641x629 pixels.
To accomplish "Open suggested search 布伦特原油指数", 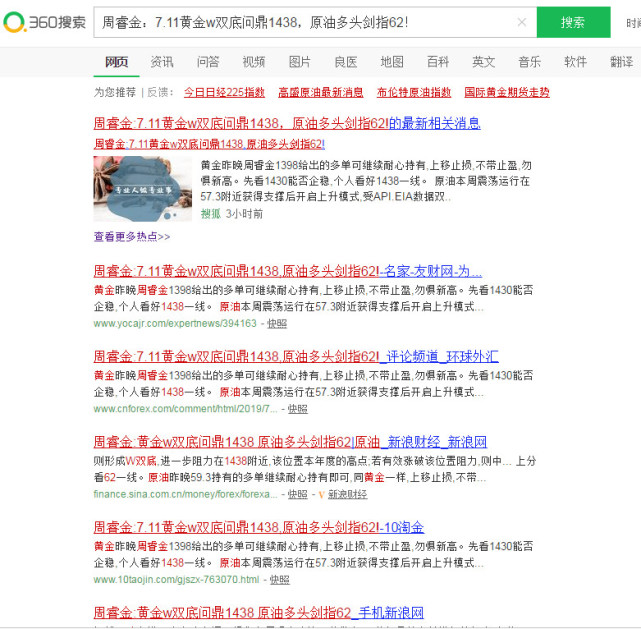I will (x=414, y=92).
